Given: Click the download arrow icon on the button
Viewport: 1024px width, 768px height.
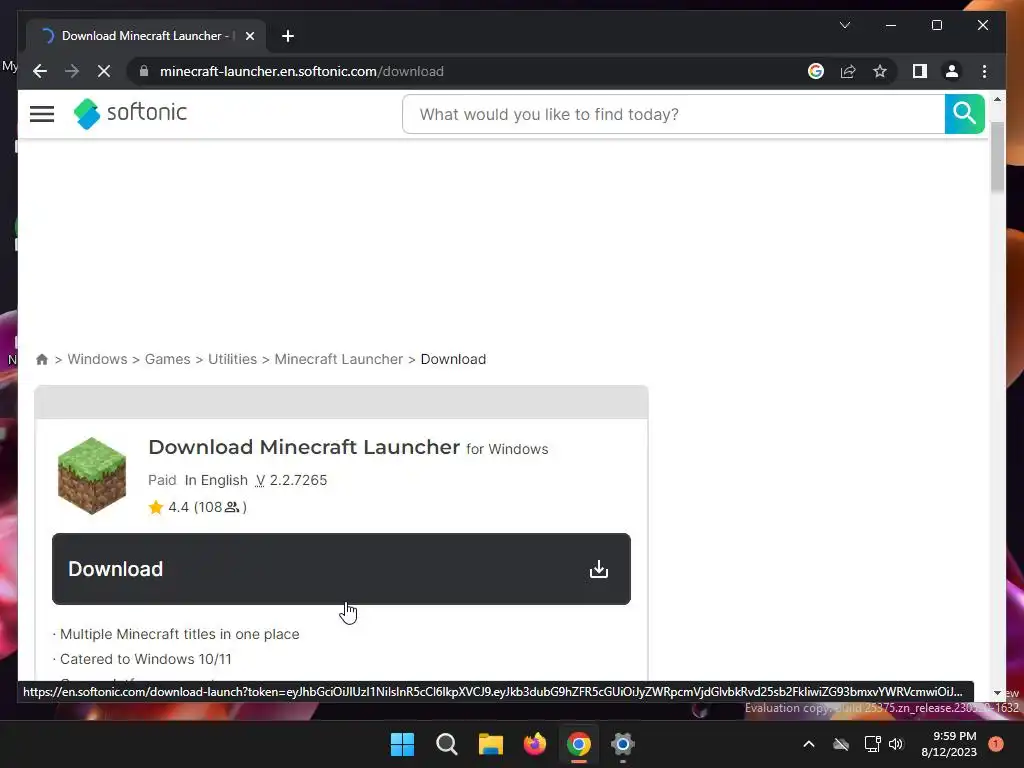Looking at the screenshot, I should [x=598, y=569].
